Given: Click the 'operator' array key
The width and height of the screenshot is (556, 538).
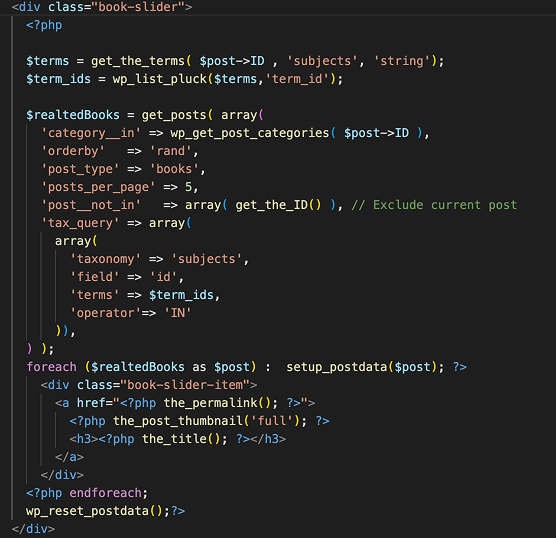Looking at the screenshot, I should pyautogui.click(x=106, y=314).
